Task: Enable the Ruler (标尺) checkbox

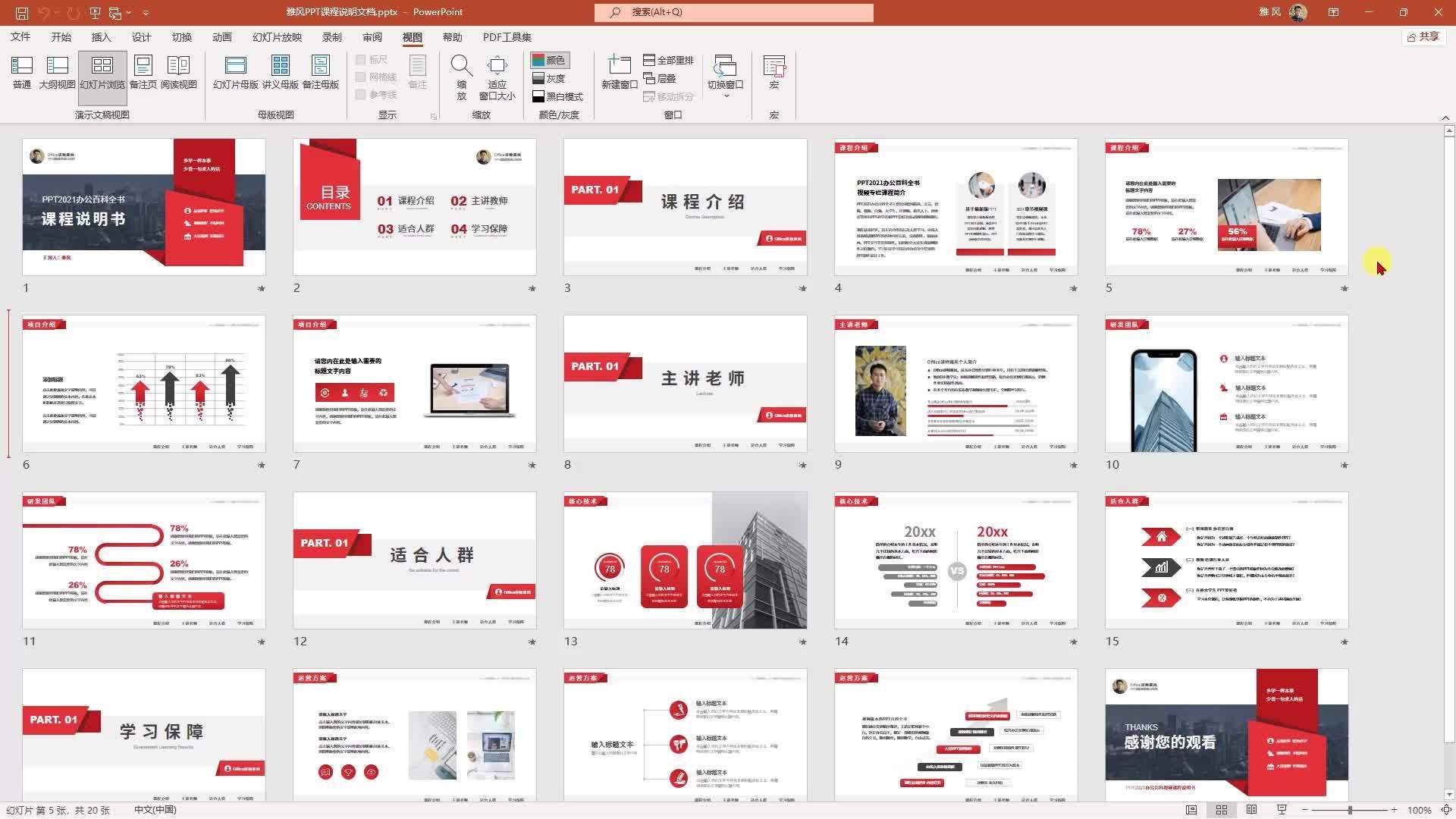Action: coord(361,59)
